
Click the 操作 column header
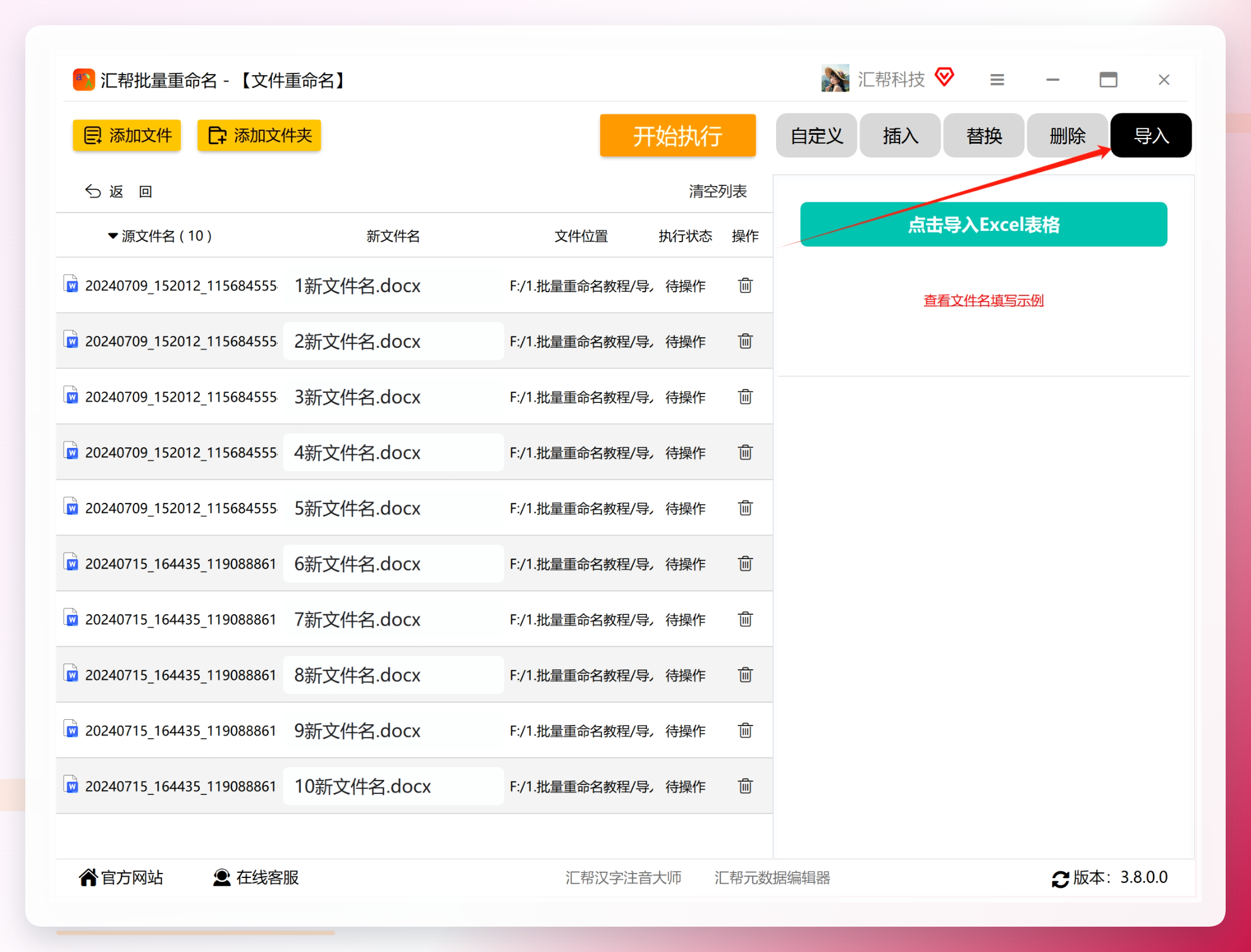pyautogui.click(x=745, y=236)
